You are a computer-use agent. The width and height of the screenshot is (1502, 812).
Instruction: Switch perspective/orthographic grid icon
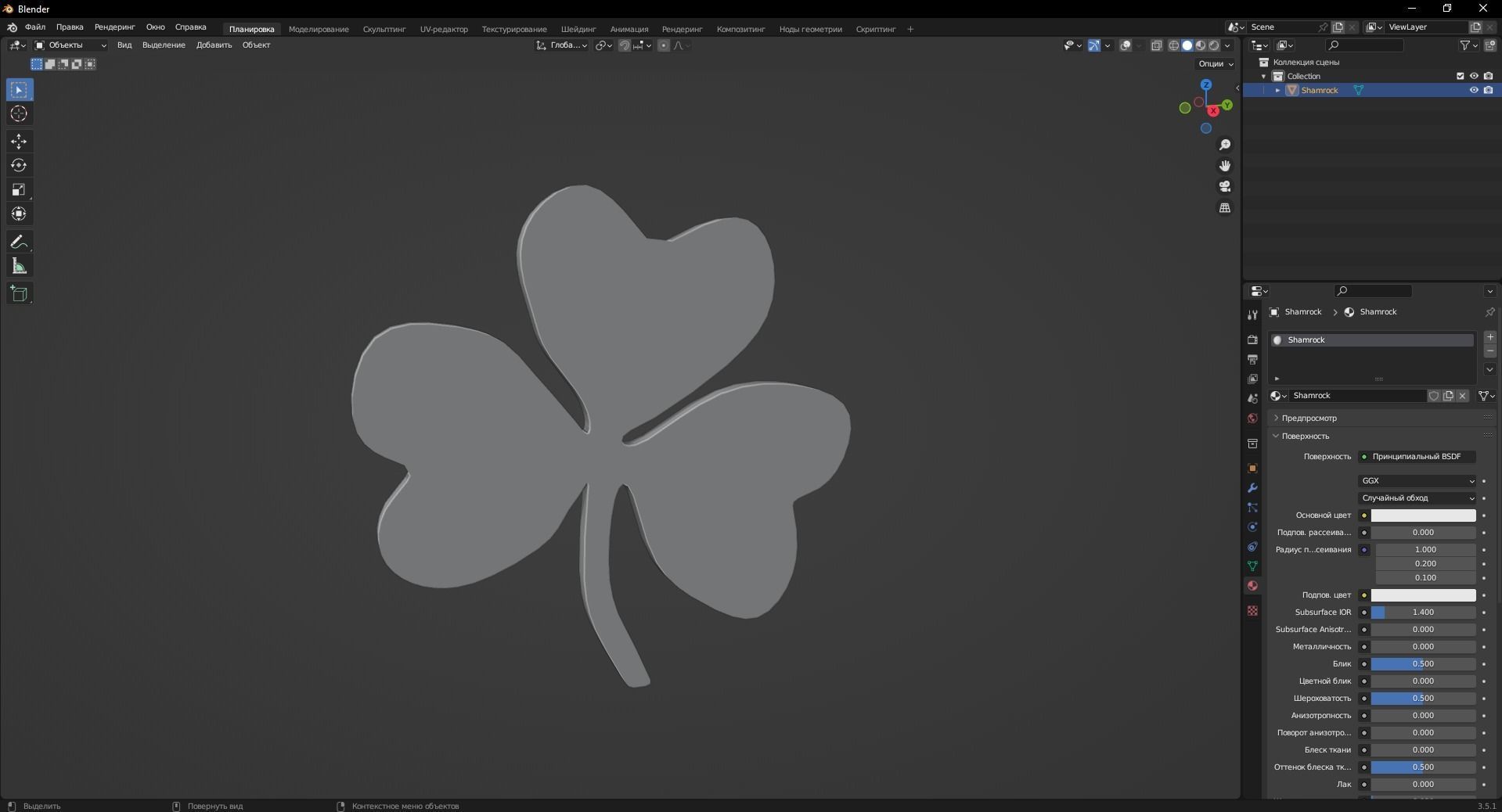1225,207
